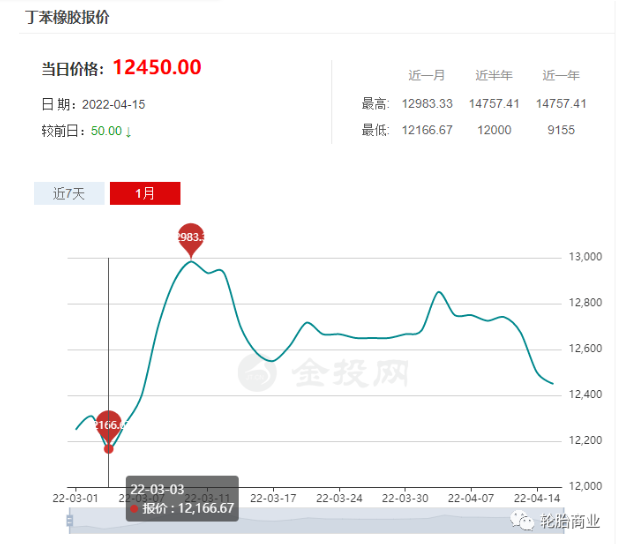Click the 近半年 column header
This screenshot has height=544, width=627.
pyautogui.click(x=494, y=75)
